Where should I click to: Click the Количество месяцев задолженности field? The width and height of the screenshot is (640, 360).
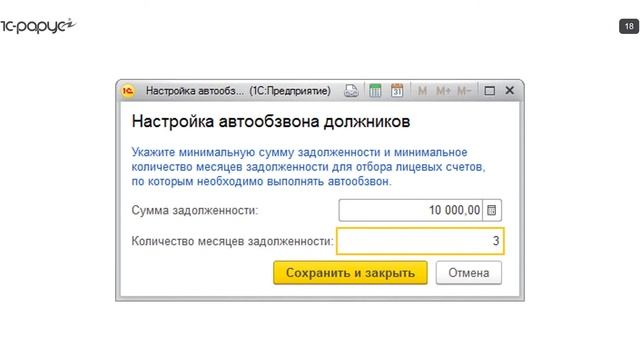point(420,241)
